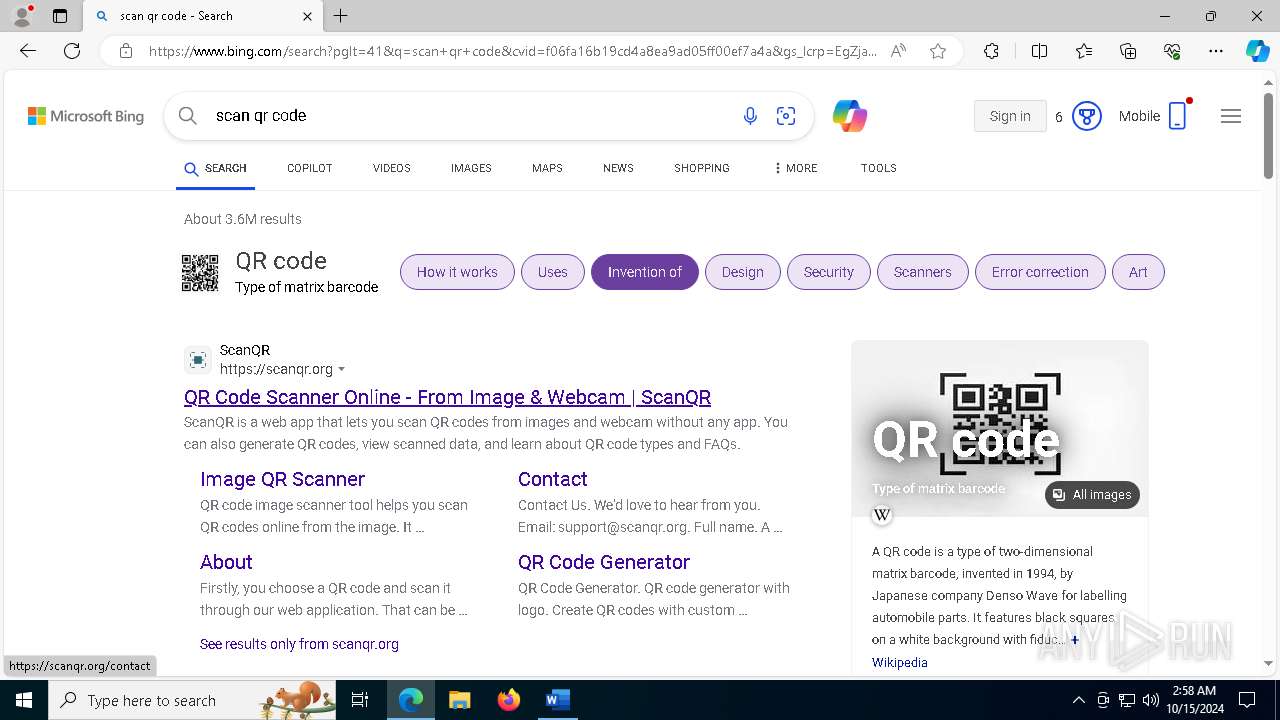Screen dimensions: 1280x720
Task: Open Wikipedia link in knowledge panel
Action: click(900, 663)
